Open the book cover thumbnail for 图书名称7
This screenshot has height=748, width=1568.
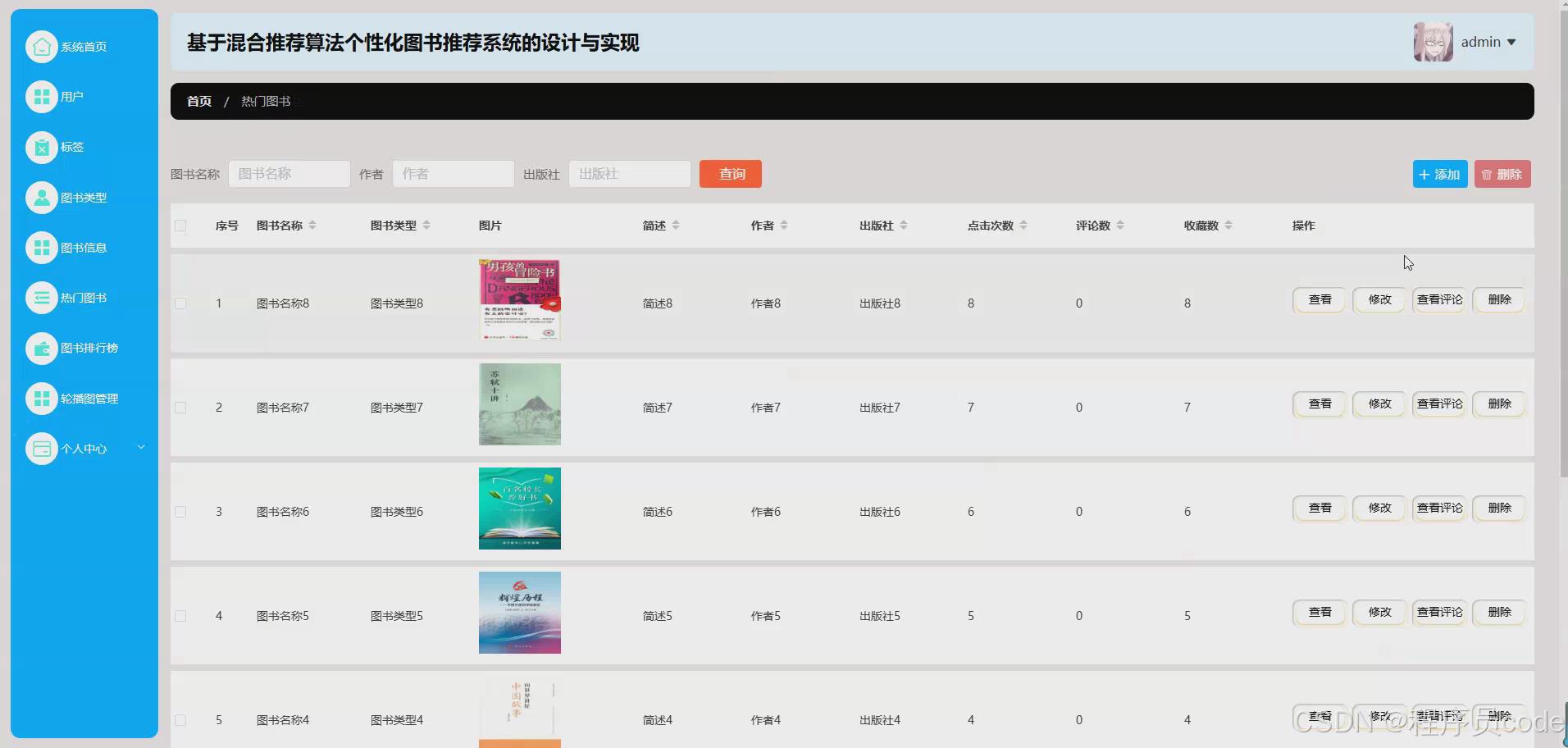coord(520,404)
